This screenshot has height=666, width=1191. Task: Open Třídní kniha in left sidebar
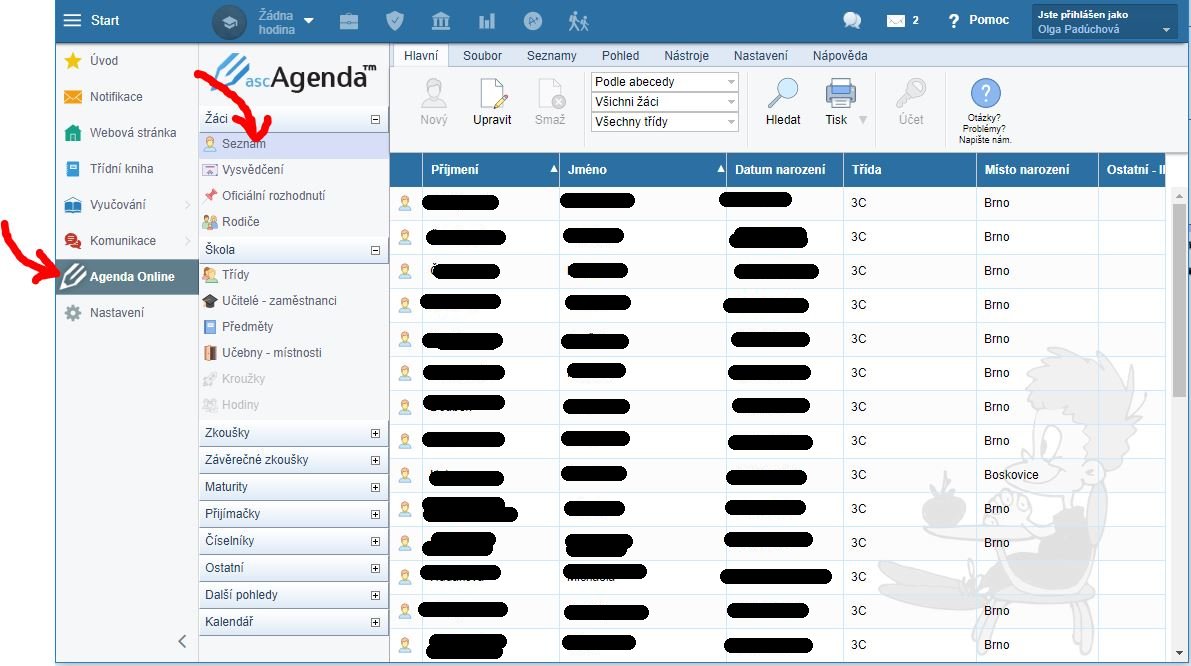click(x=121, y=169)
